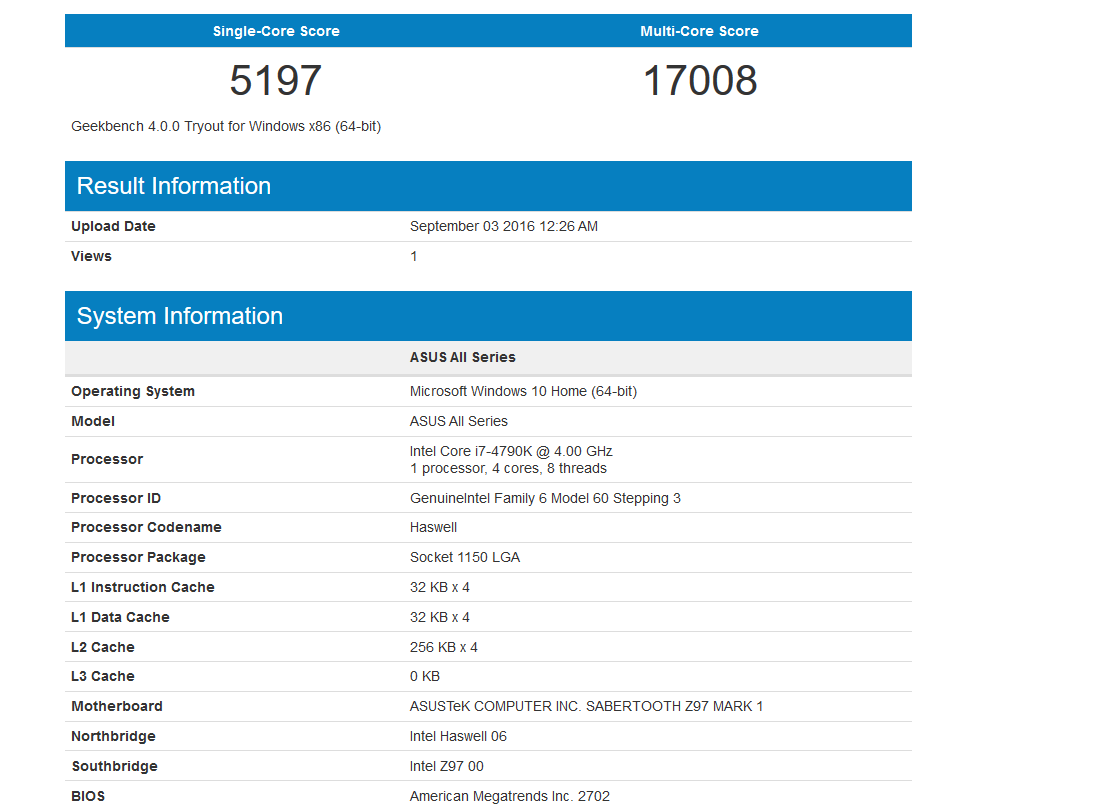Select the L1 Data Cache value 32 KB x 4
The height and width of the screenshot is (810, 1094).
pos(440,617)
